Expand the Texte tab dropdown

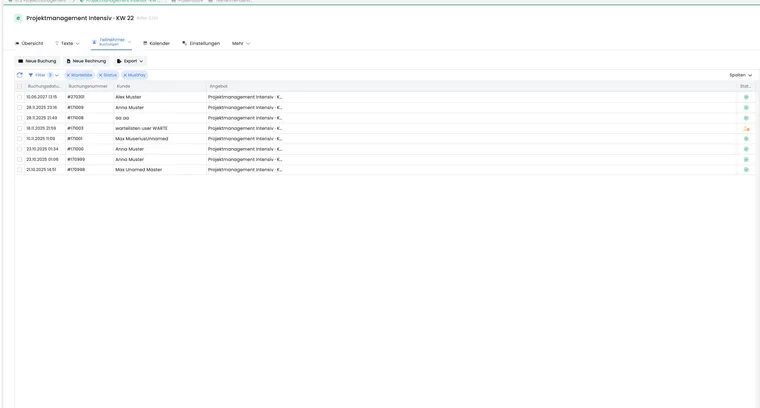pyautogui.click(x=78, y=44)
